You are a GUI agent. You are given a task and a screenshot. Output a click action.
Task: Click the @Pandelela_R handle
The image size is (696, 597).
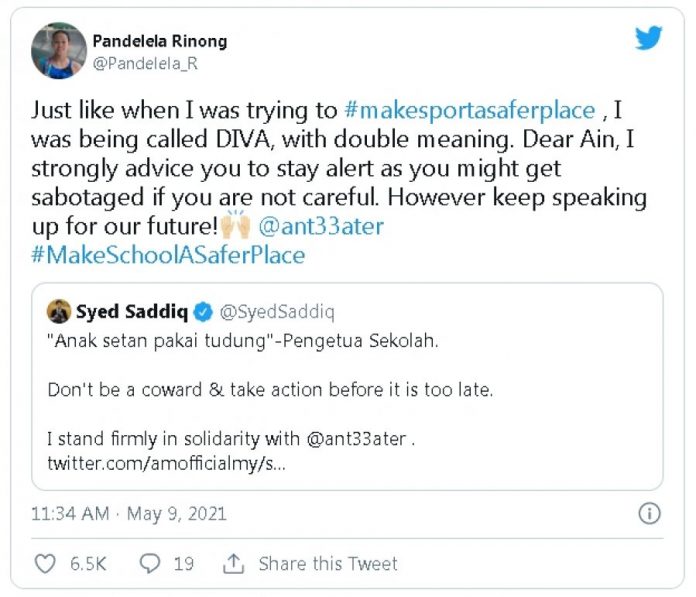coord(139,63)
